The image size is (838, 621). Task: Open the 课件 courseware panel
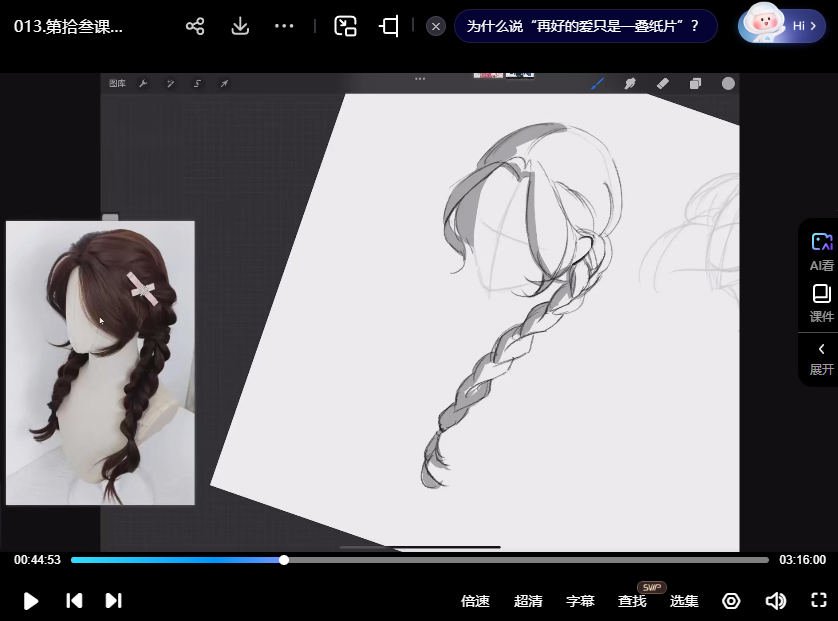[821, 303]
